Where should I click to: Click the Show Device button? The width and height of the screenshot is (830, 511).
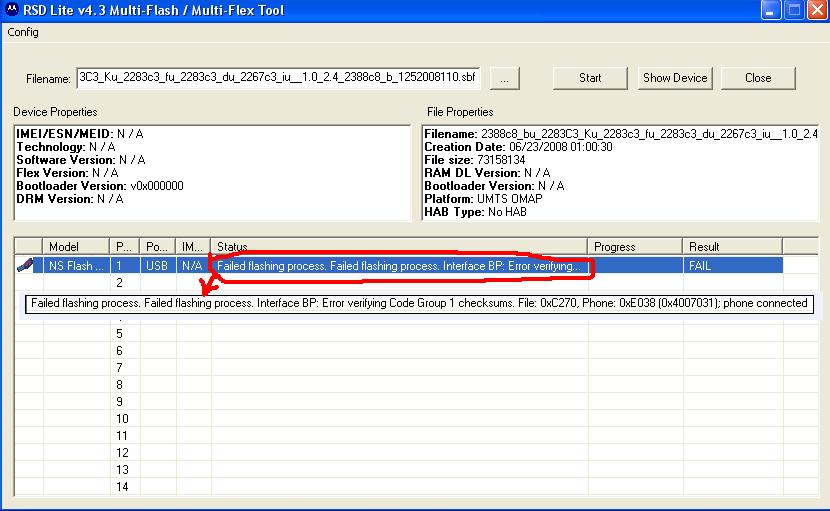pos(675,78)
